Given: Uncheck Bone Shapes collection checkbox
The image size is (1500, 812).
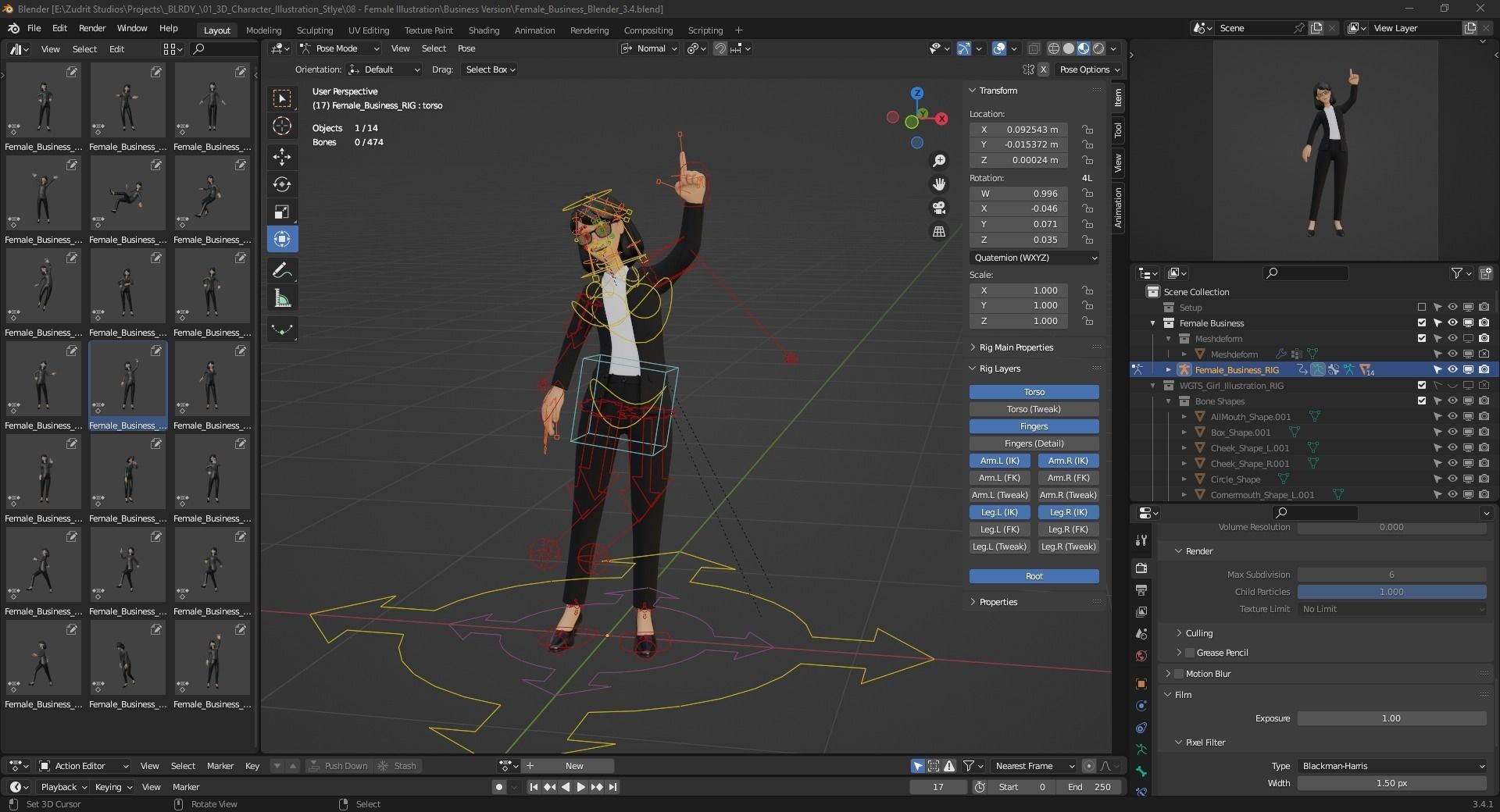Looking at the screenshot, I should tap(1422, 401).
